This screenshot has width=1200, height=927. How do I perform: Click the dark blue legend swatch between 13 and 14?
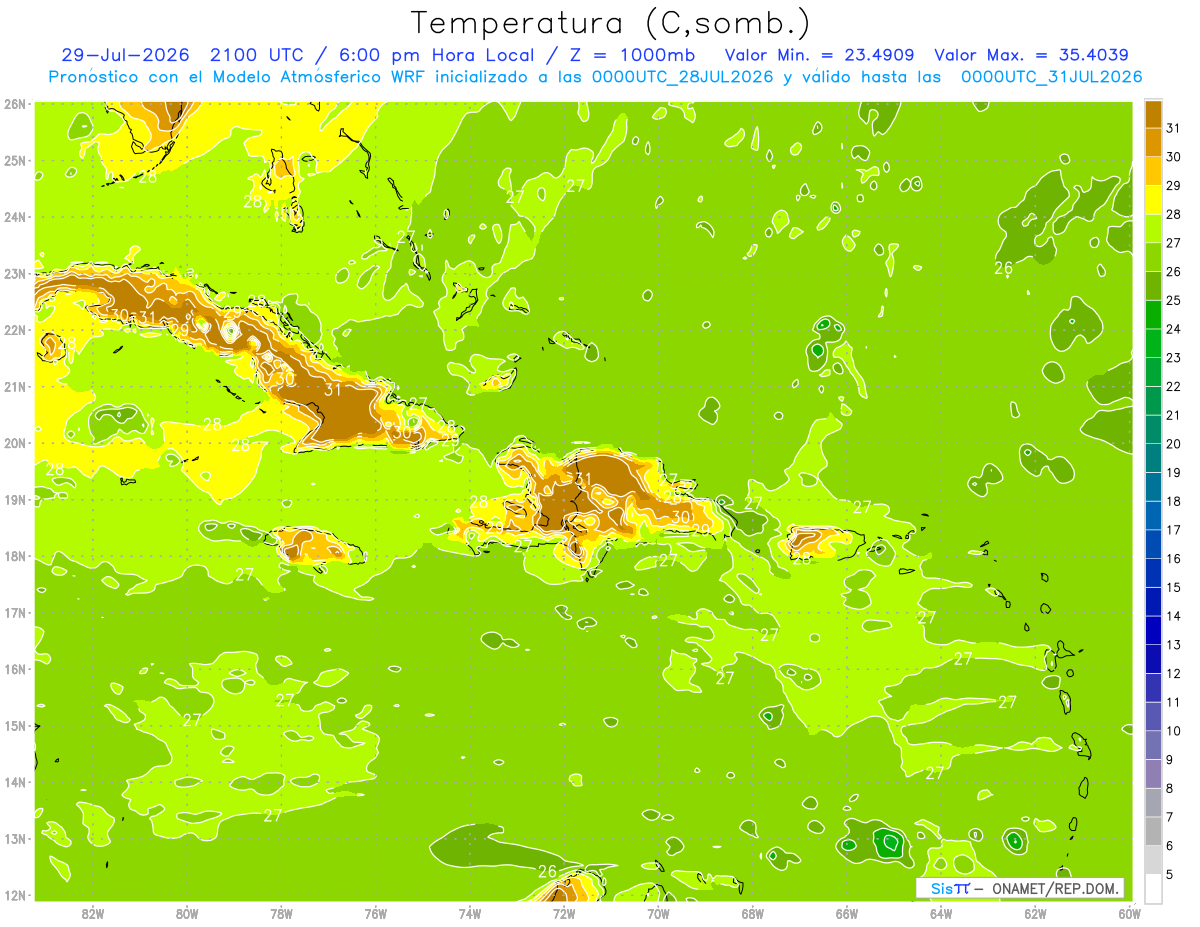[x=1153, y=630]
